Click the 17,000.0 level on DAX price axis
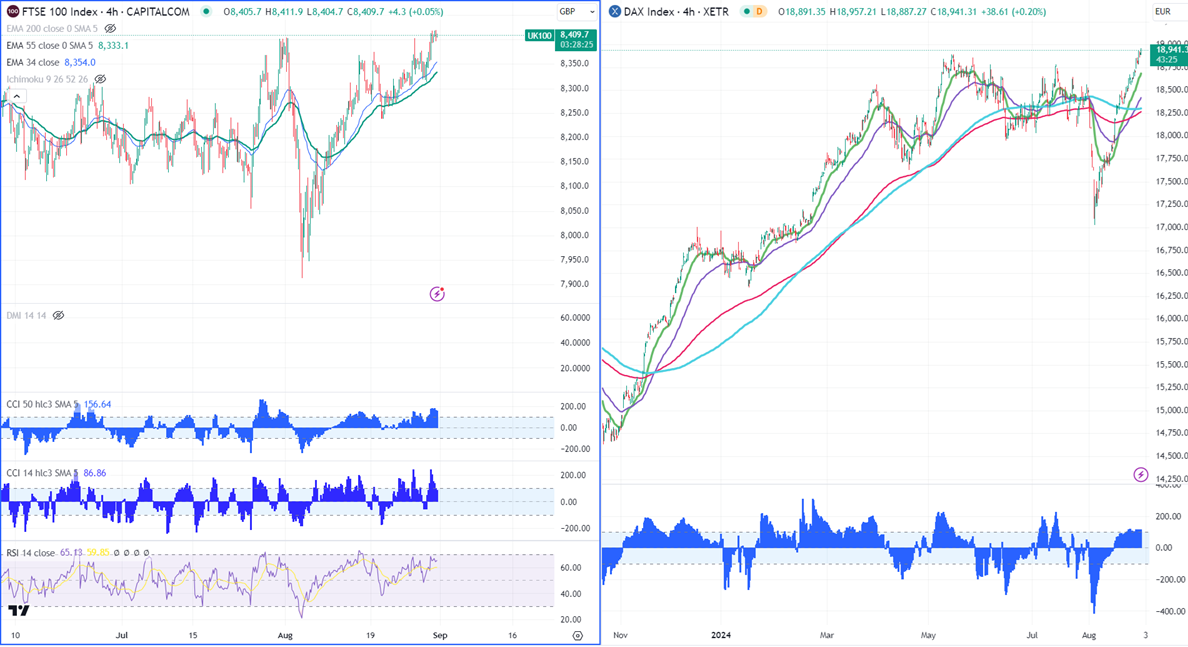The image size is (1188, 647). click(x=1170, y=227)
